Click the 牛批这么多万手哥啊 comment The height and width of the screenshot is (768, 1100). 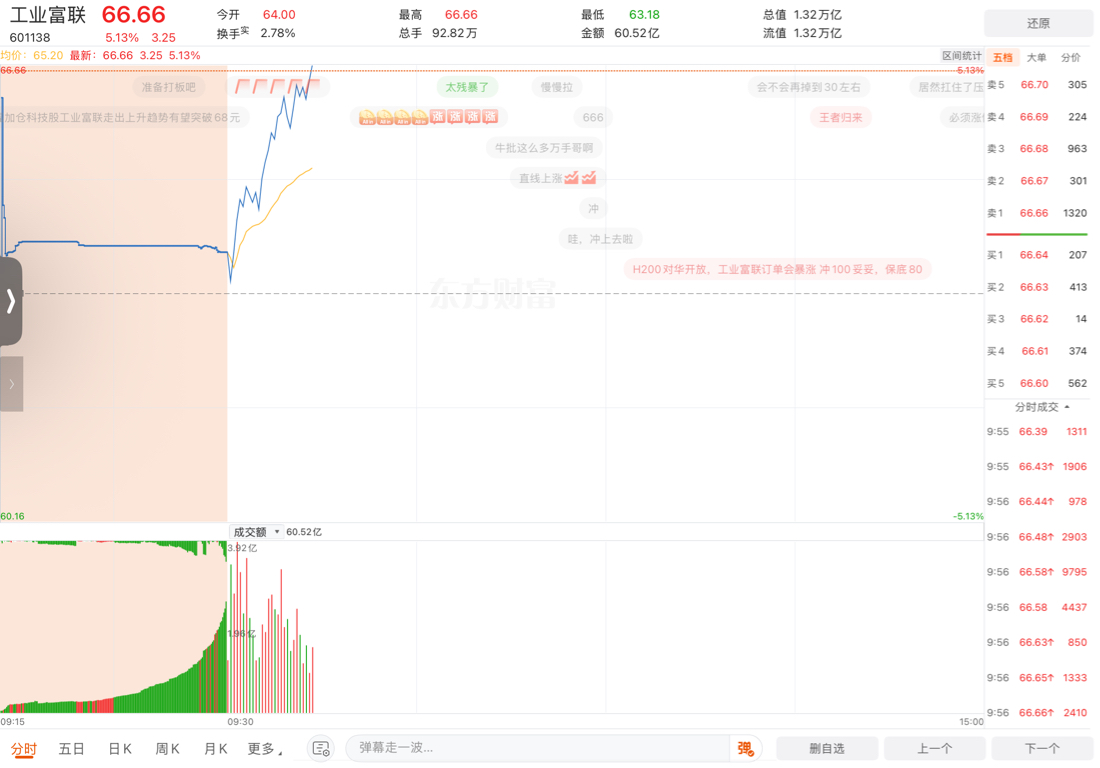(544, 147)
